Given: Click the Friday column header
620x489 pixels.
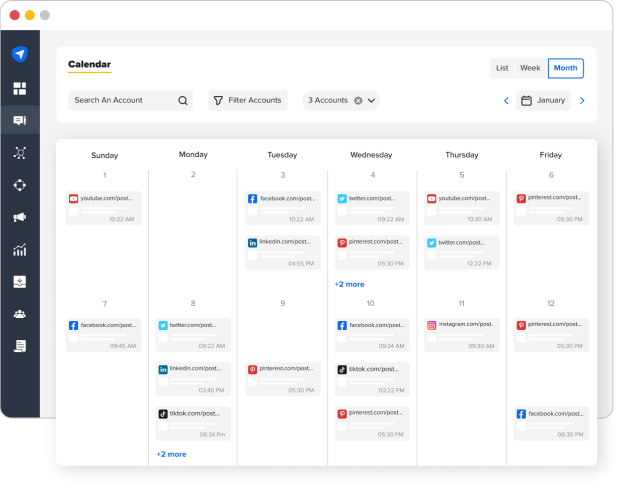Looking at the screenshot, I should [551, 155].
